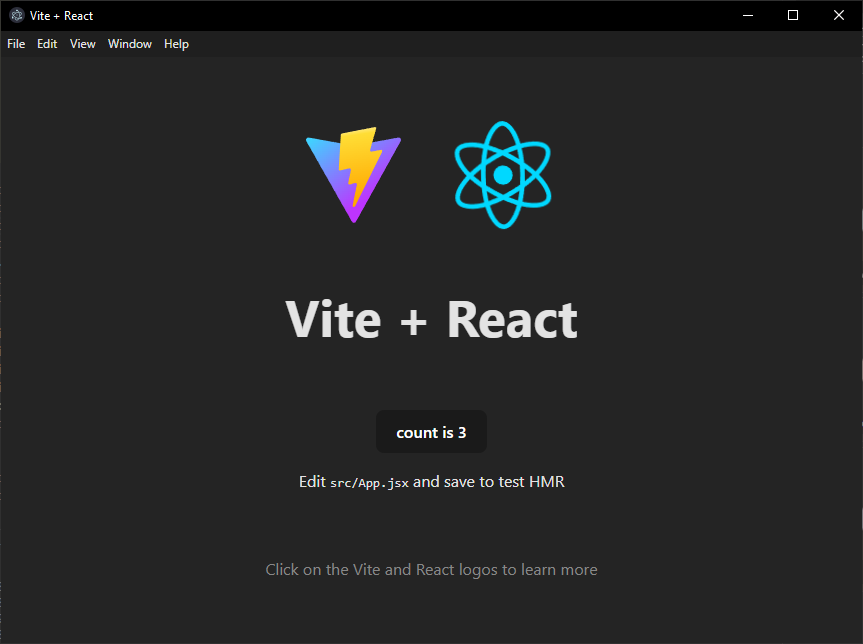Image resolution: width=863 pixels, height=644 pixels.
Task: Click the "Vite + React" heading
Action: [431, 319]
